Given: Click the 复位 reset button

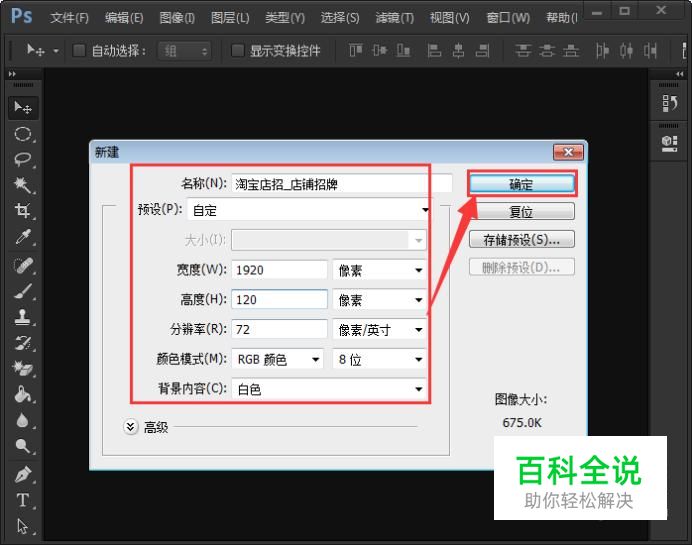Looking at the screenshot, I should [x=522, y=212].
